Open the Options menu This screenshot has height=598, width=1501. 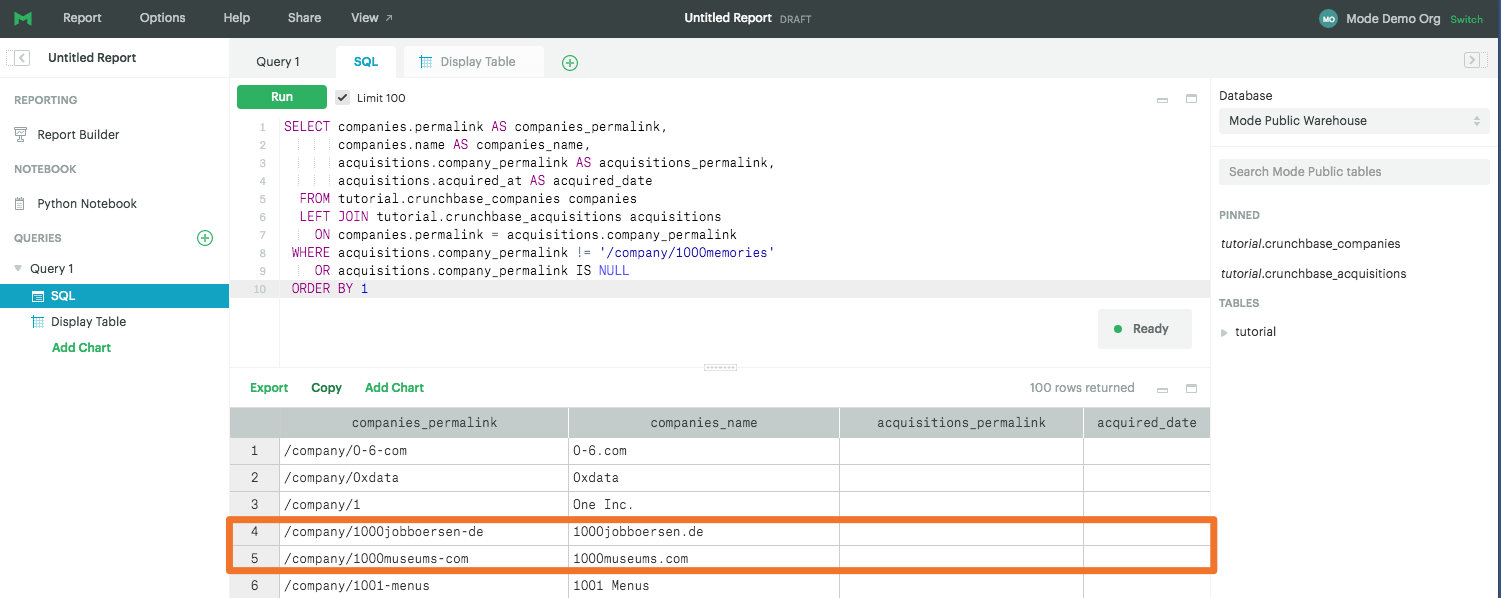(161, 18)
